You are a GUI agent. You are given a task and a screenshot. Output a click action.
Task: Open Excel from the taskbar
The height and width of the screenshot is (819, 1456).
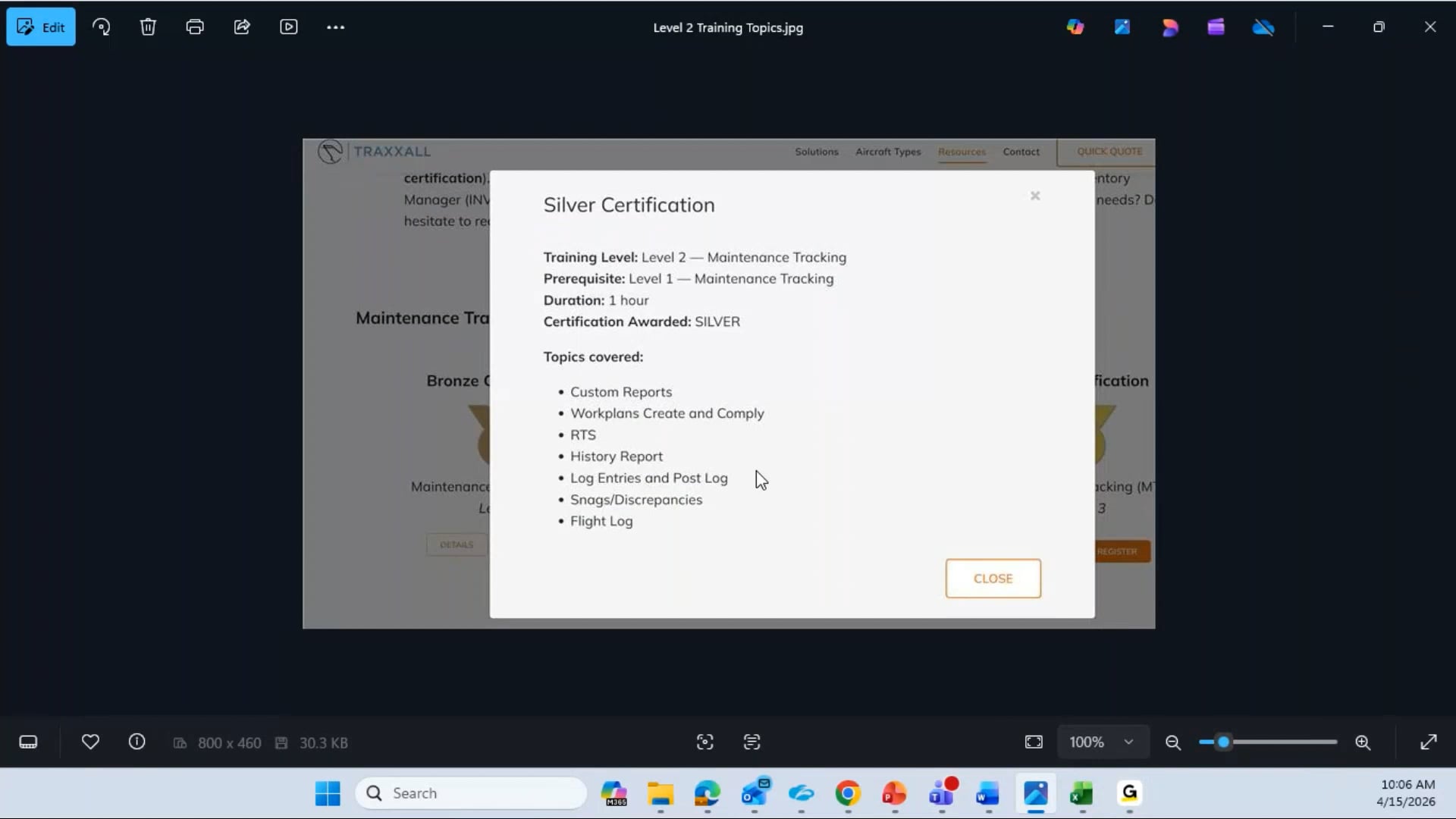pos(1082,793)
